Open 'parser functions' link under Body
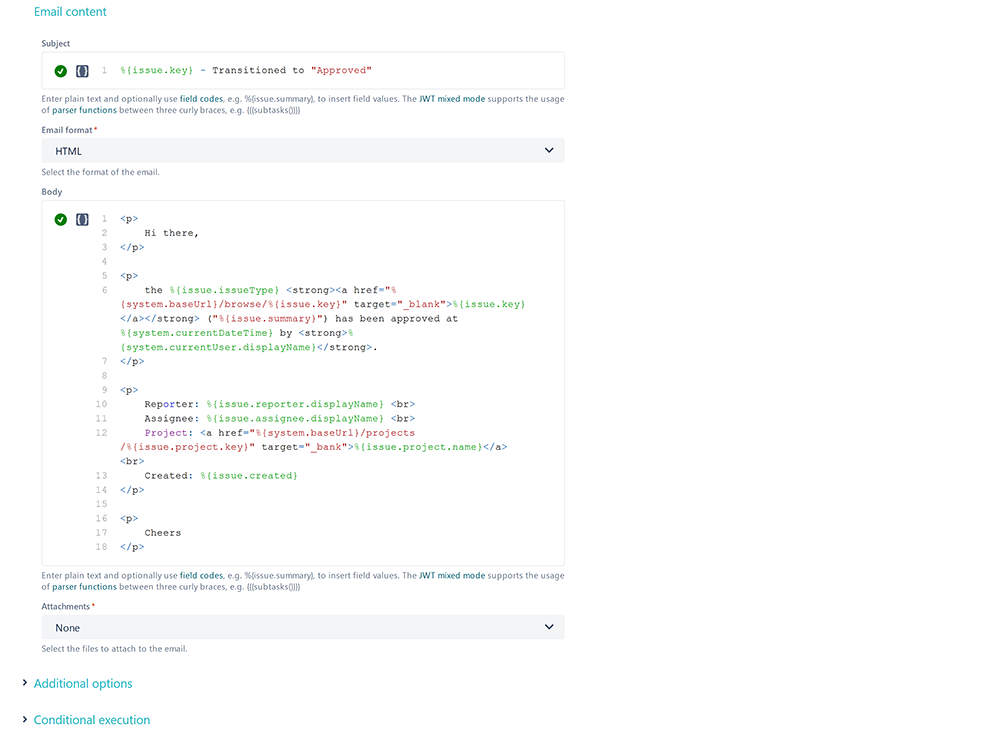The width and height of the screenshot is (1000, 738). (x=84, y=587)
